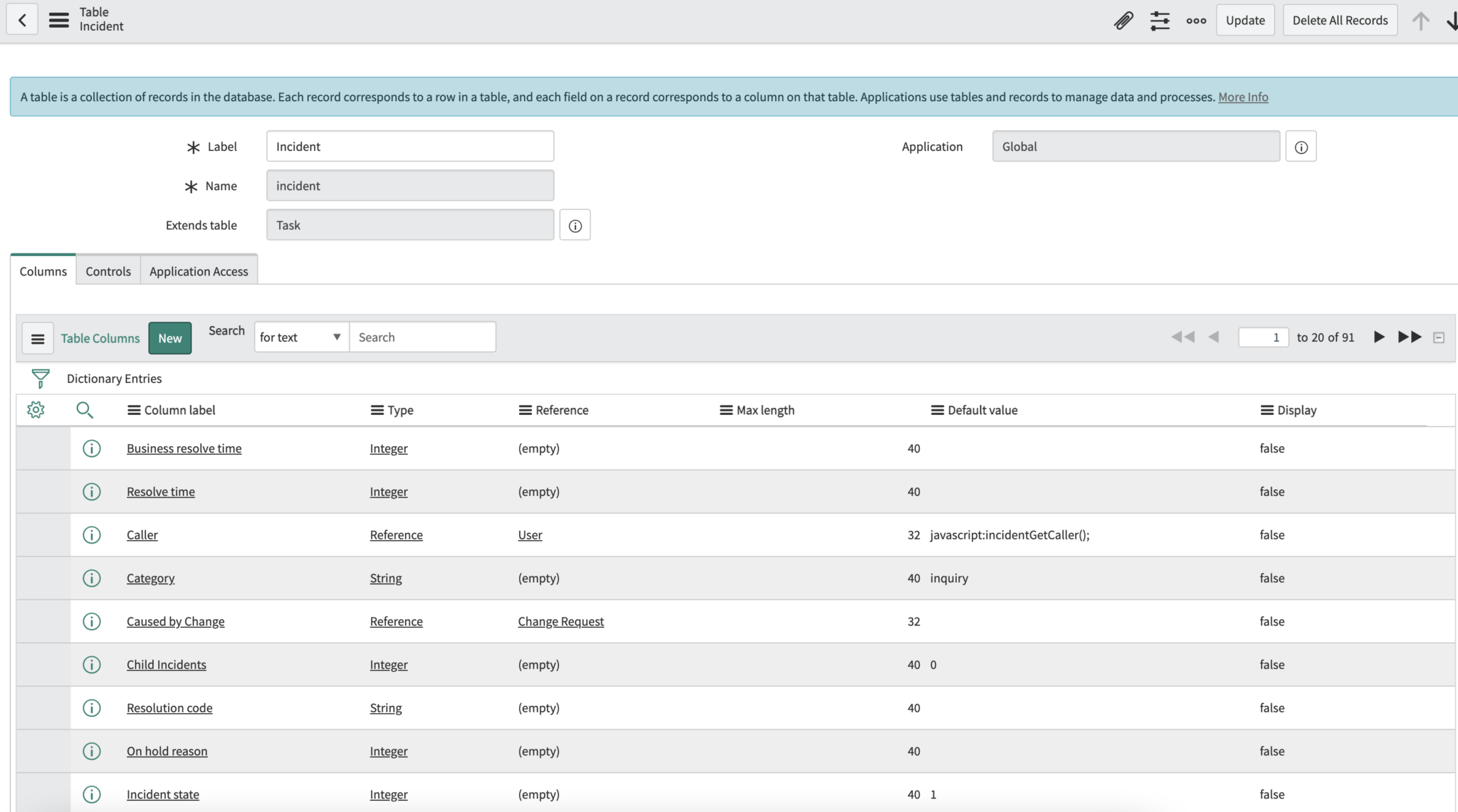
Task: Click the Update button
Action: (x=1244, y=20)
